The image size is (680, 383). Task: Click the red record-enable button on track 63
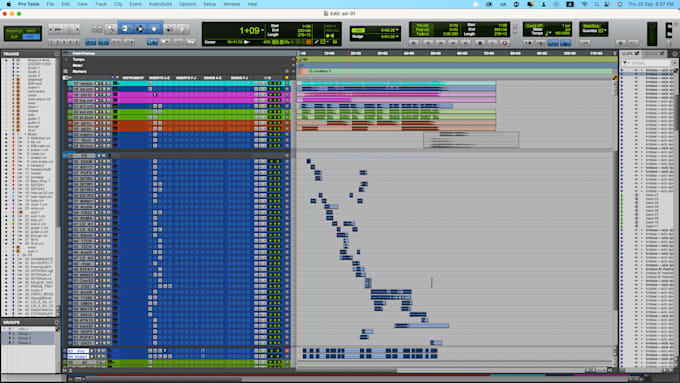(287, 351)
